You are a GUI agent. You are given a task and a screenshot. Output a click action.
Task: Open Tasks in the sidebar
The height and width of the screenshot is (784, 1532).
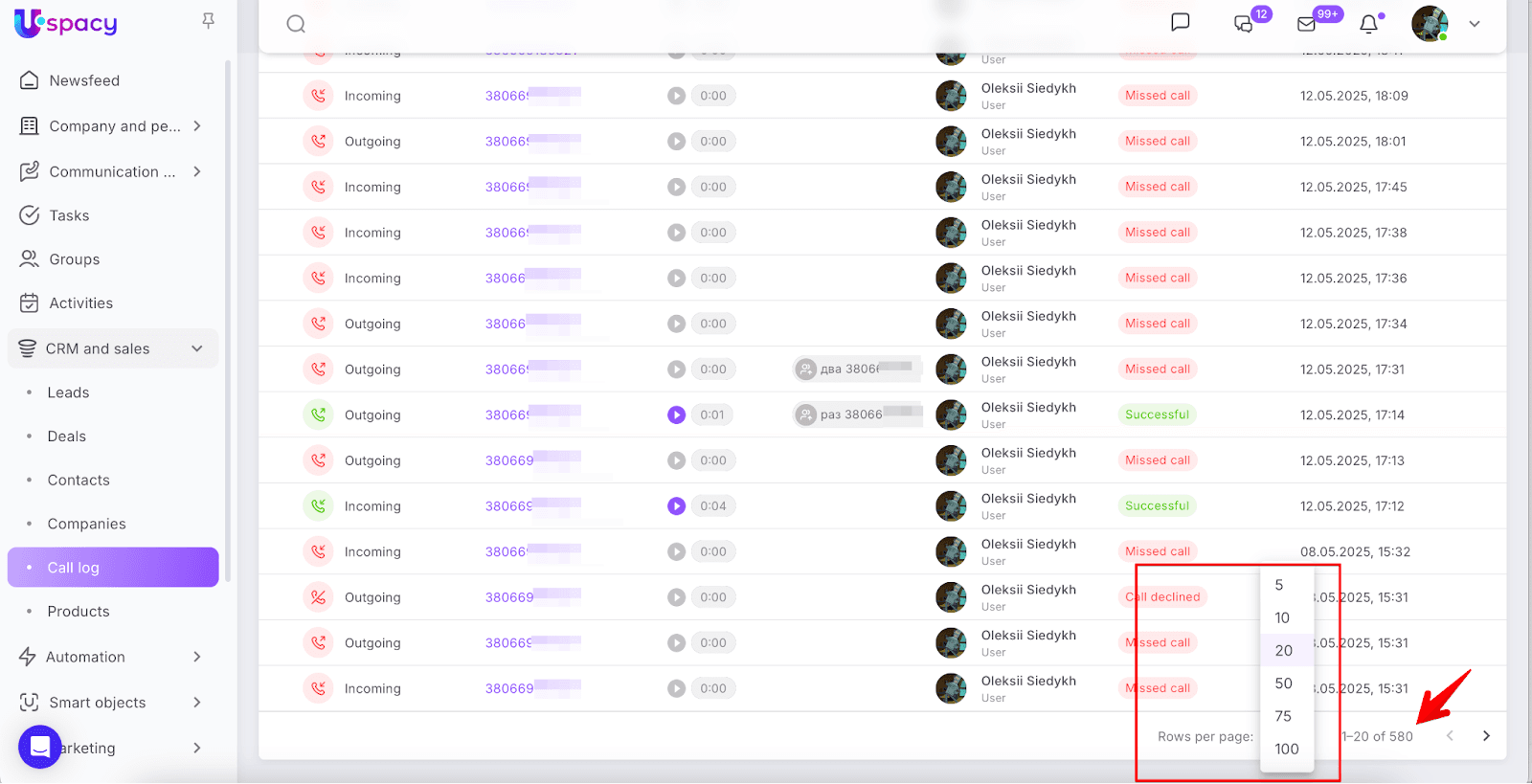point(69,215)
